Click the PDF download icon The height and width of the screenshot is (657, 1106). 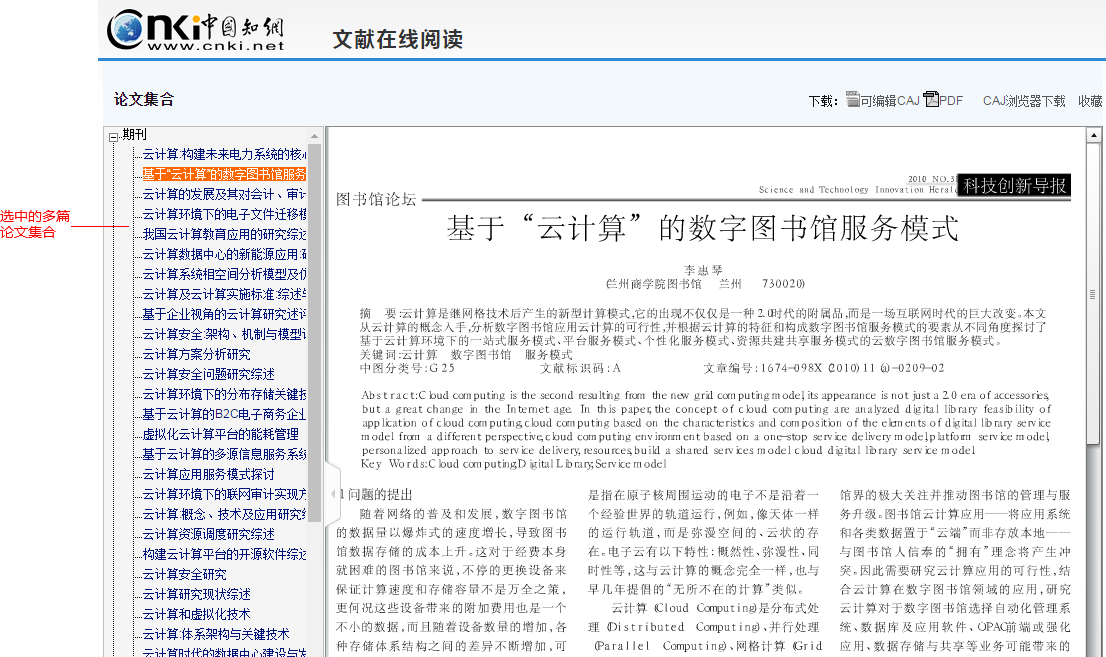pos(931,100)
